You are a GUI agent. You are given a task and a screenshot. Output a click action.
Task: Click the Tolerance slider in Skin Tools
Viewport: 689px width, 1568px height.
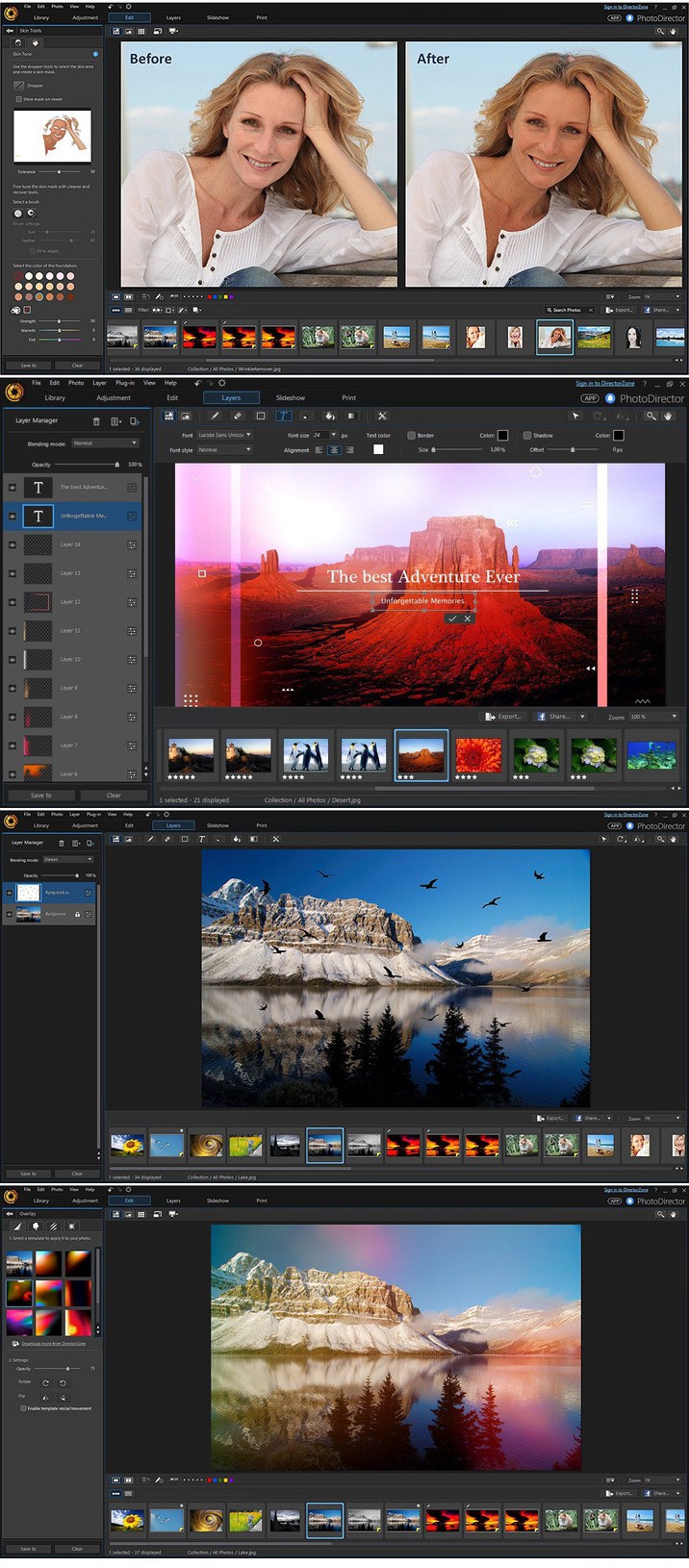60,172
